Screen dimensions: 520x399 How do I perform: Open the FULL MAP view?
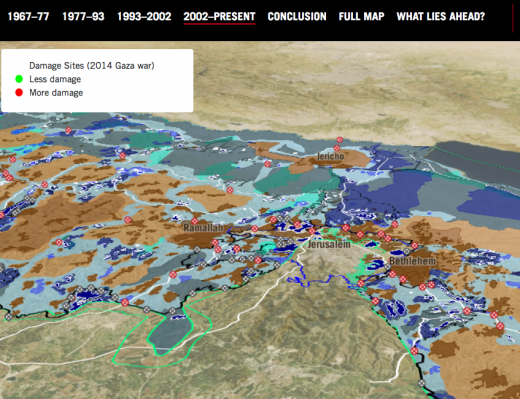362,16
